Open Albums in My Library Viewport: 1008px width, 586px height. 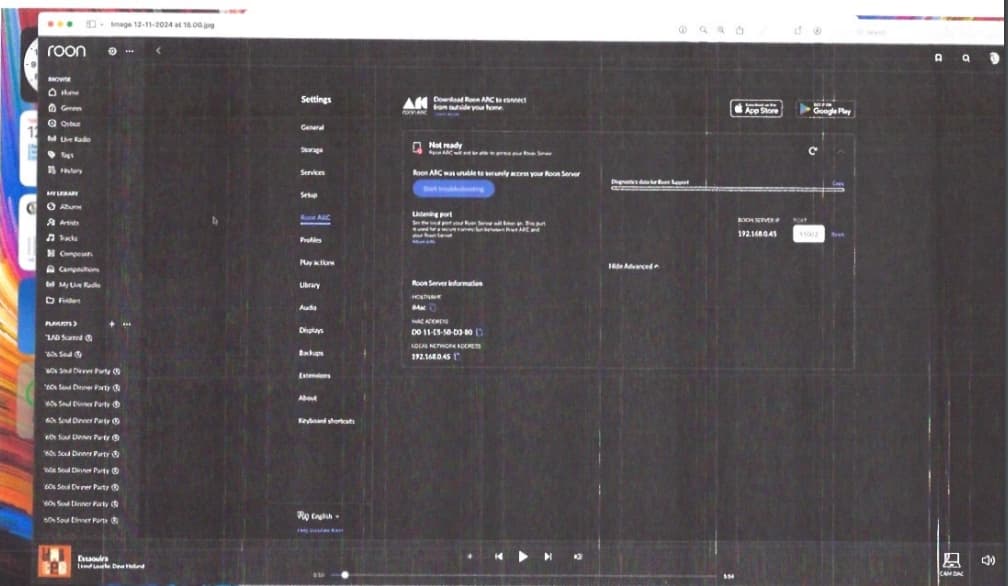pyautogui.click(x=64, y=207)
